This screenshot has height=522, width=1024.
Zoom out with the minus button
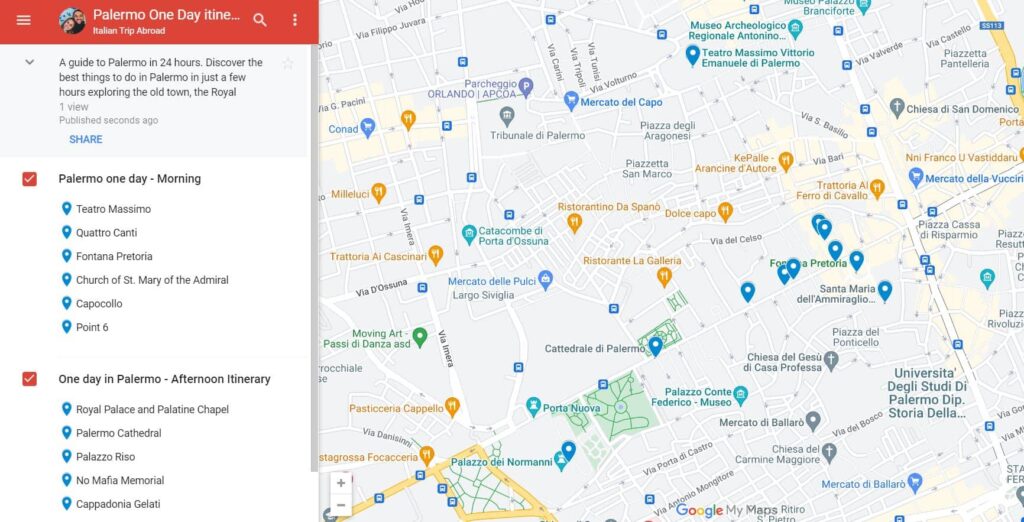click(x=341, y=505)
